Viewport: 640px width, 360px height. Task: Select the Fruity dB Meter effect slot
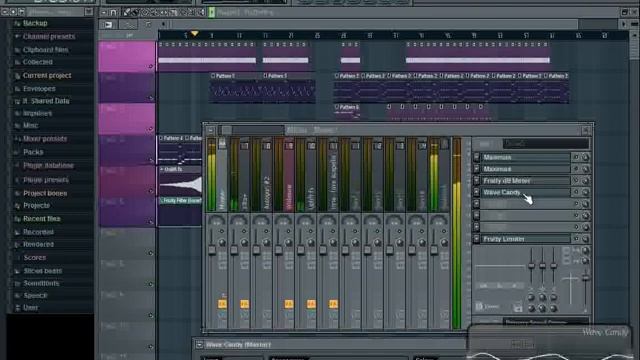[526, 180]
